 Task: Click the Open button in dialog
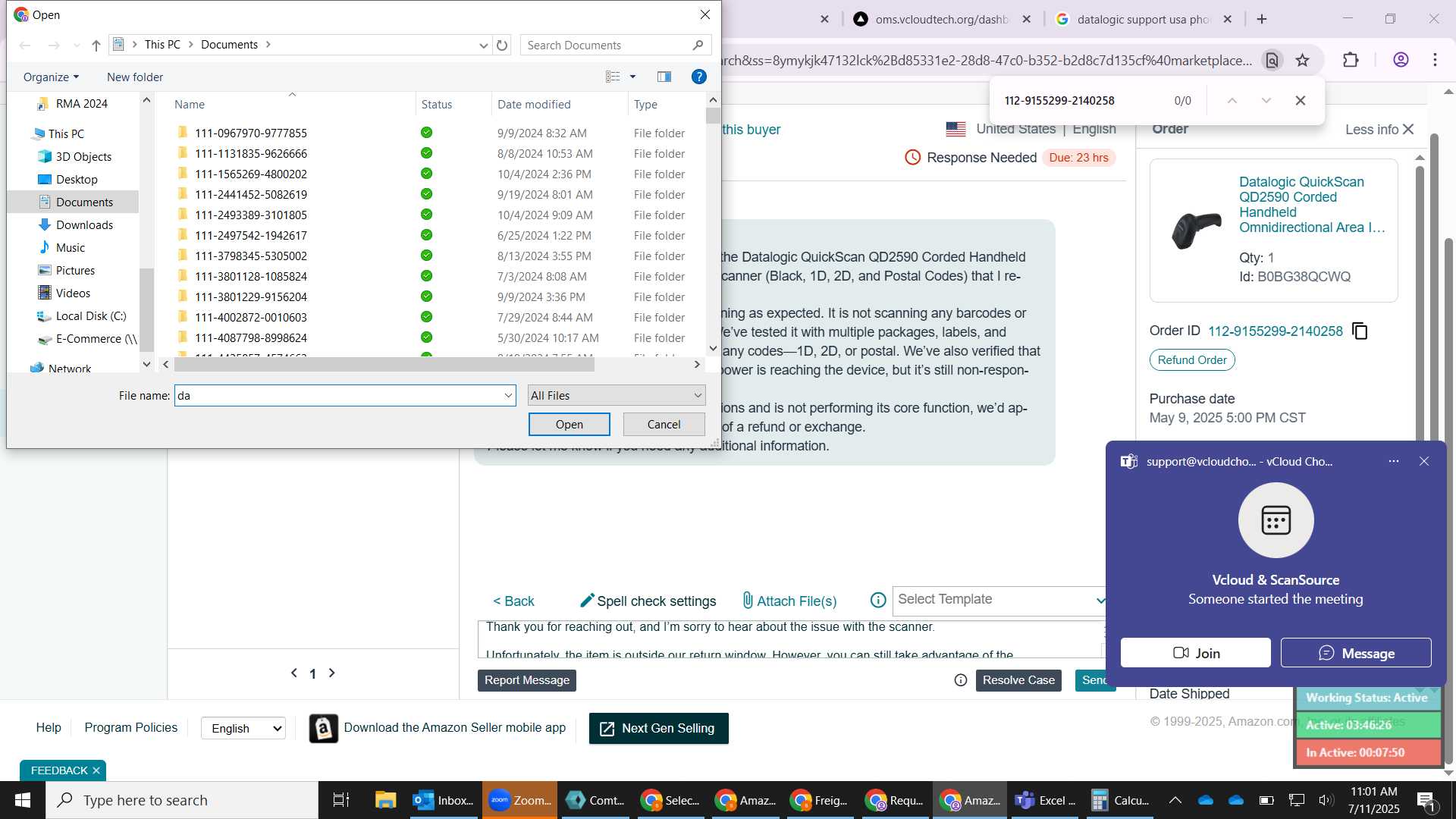(569, 425)
